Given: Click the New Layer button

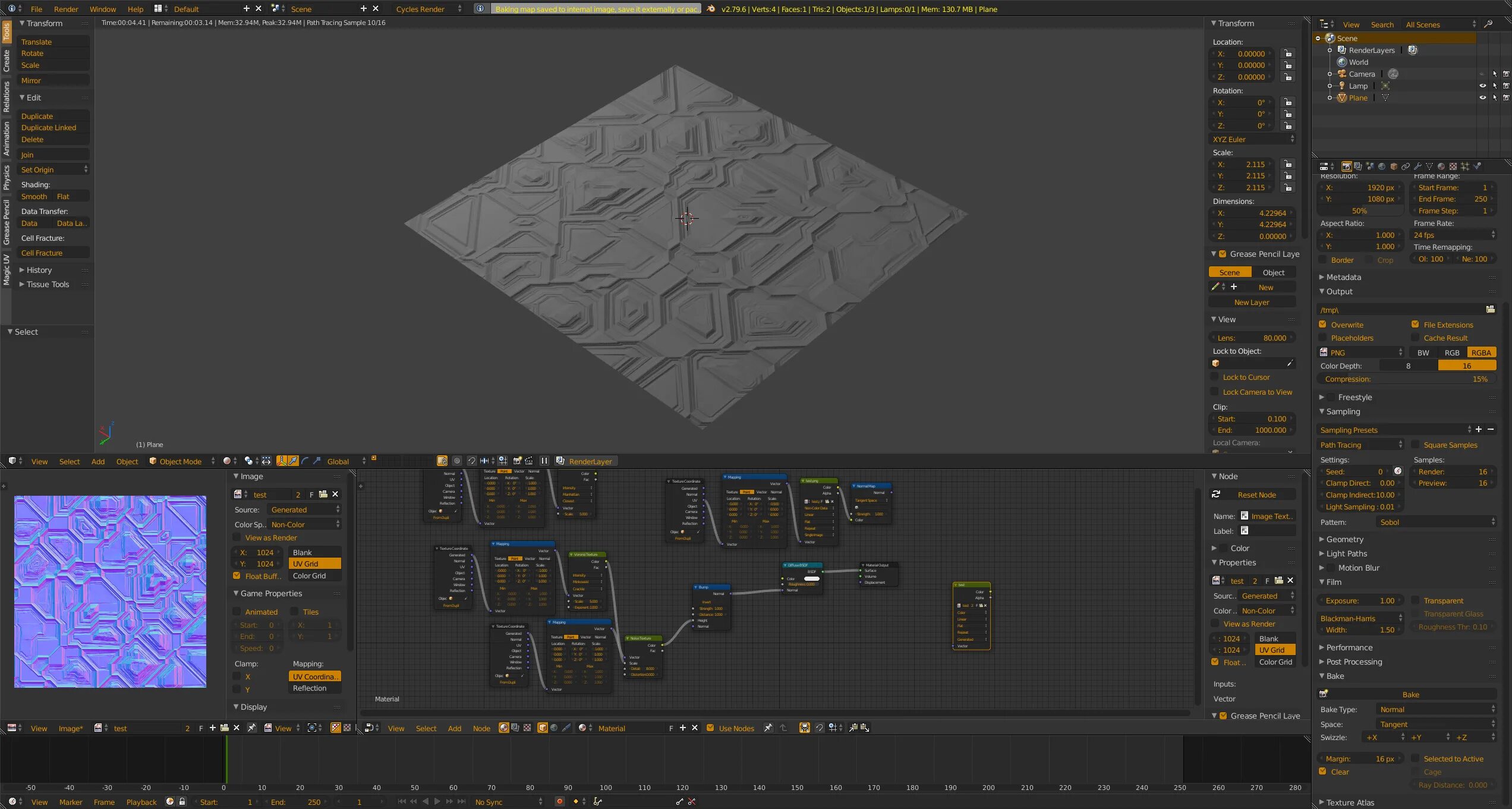Looking at the screenshot, I should [x=1252, y=302].
